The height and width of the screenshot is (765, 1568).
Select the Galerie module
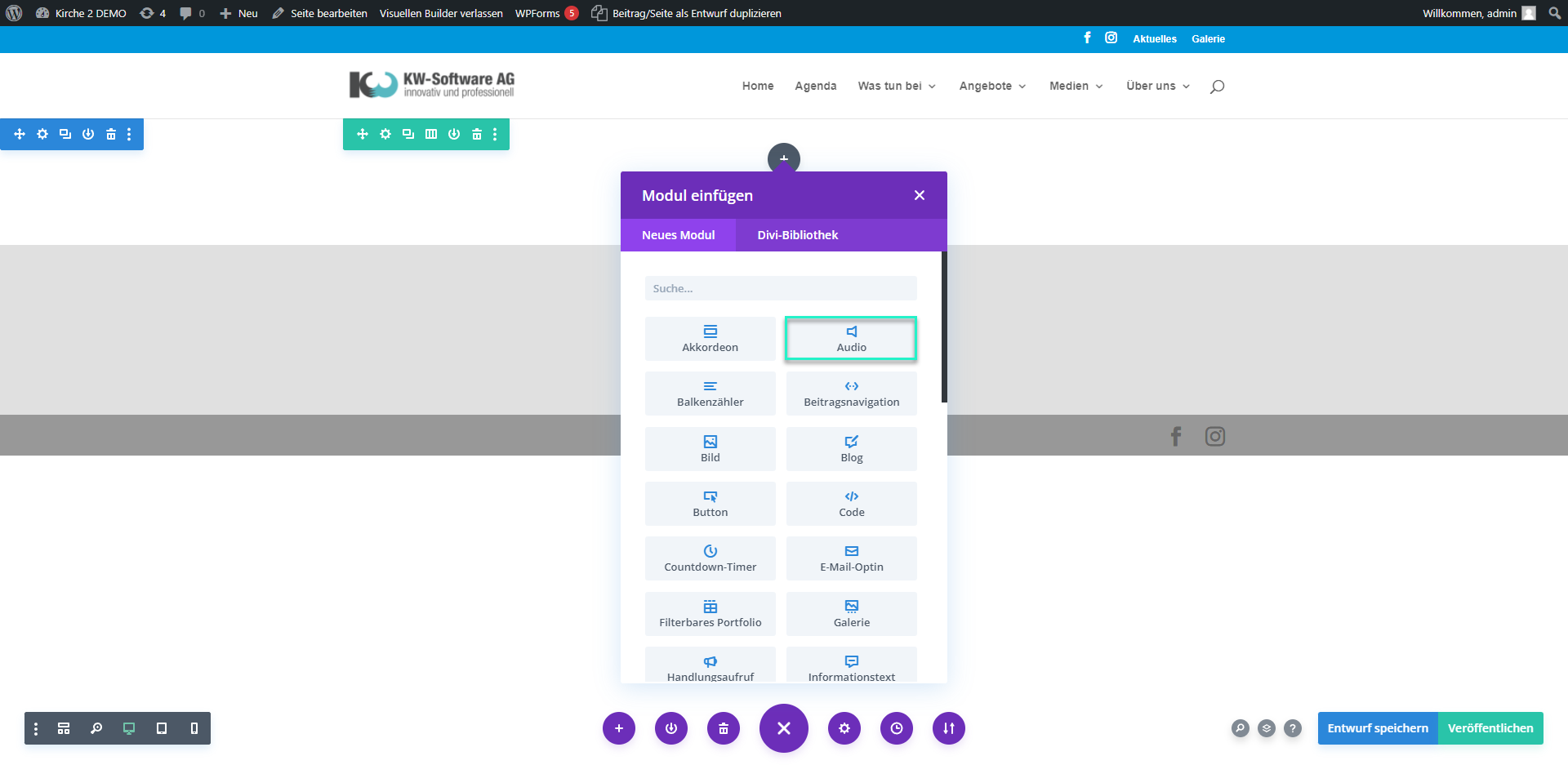tap(851, 613)
